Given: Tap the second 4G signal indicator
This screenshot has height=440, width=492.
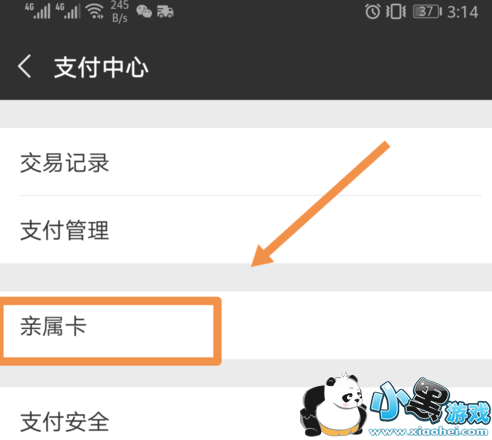Looking at the screenshot, I should tap(68, 11).
